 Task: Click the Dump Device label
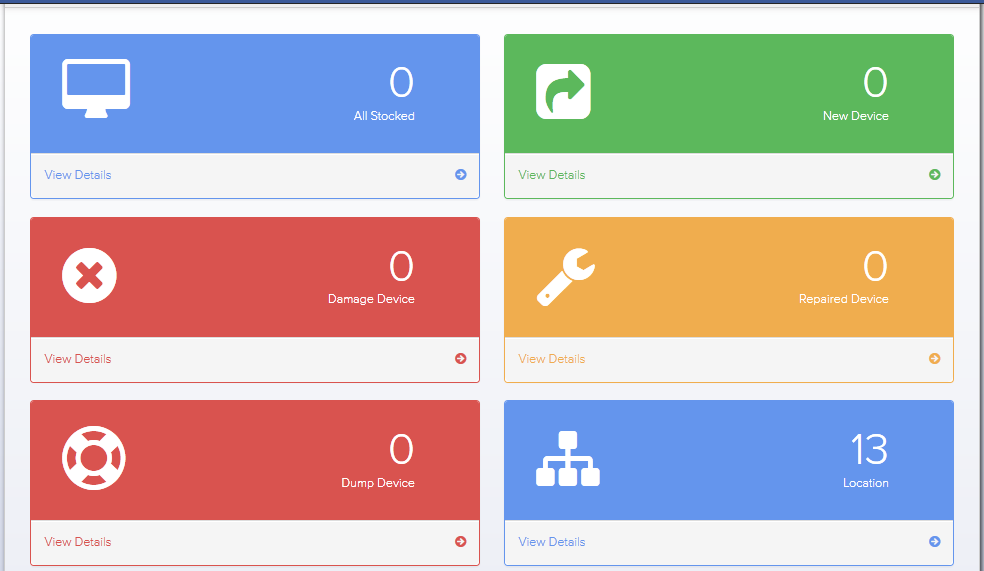click(378, 483)
